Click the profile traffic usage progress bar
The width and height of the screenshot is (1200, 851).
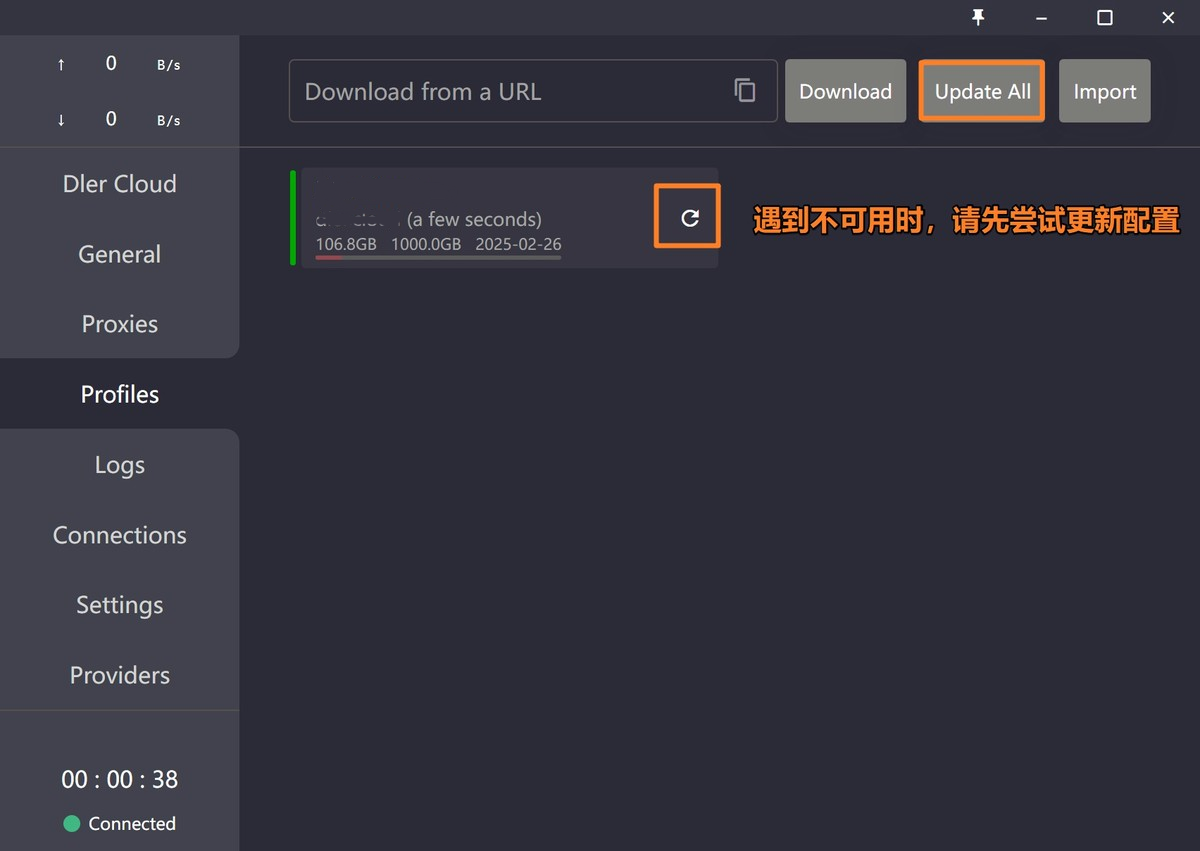(437, 259)
